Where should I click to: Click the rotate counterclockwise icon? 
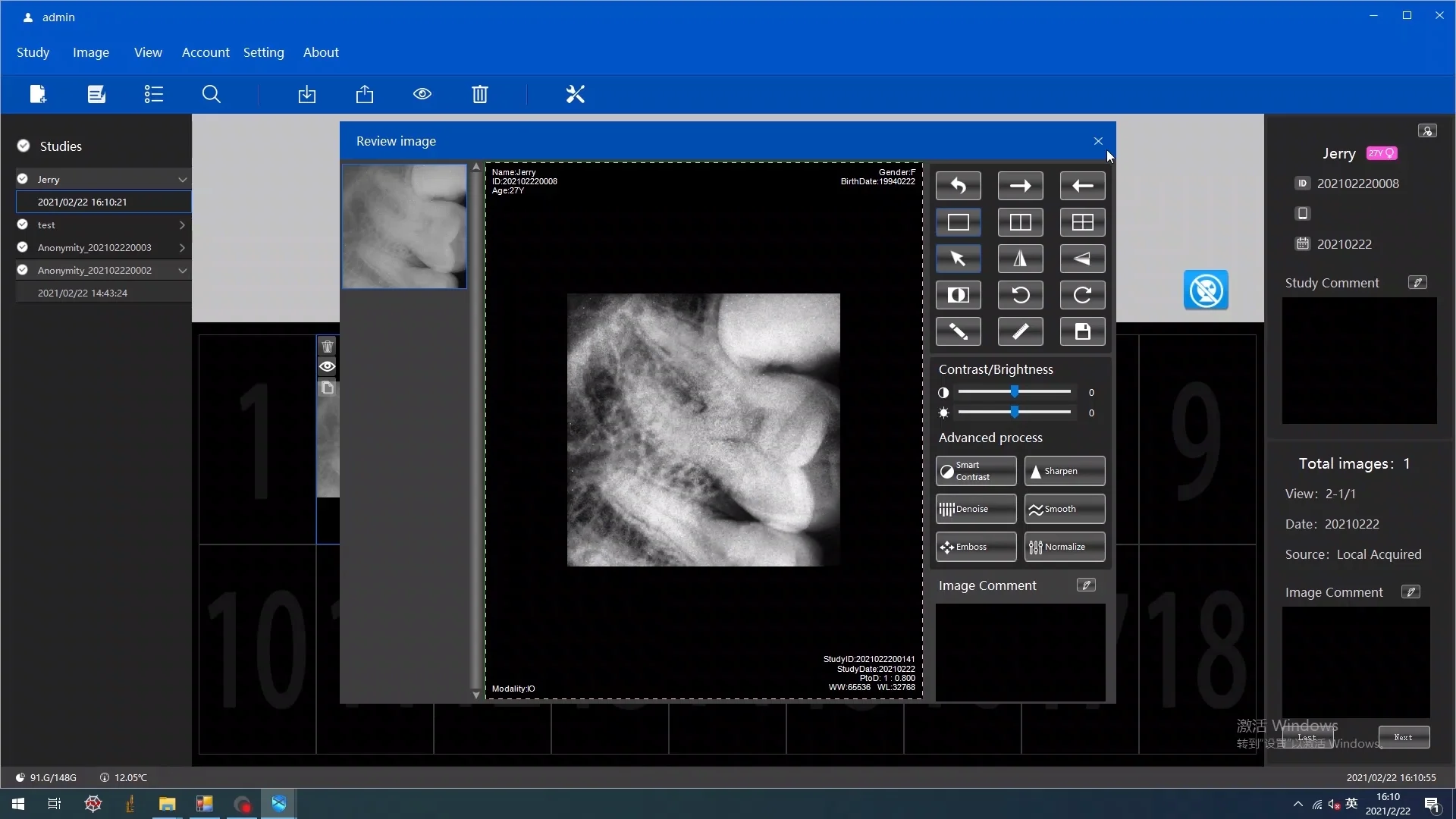[x=1020, y=295]
